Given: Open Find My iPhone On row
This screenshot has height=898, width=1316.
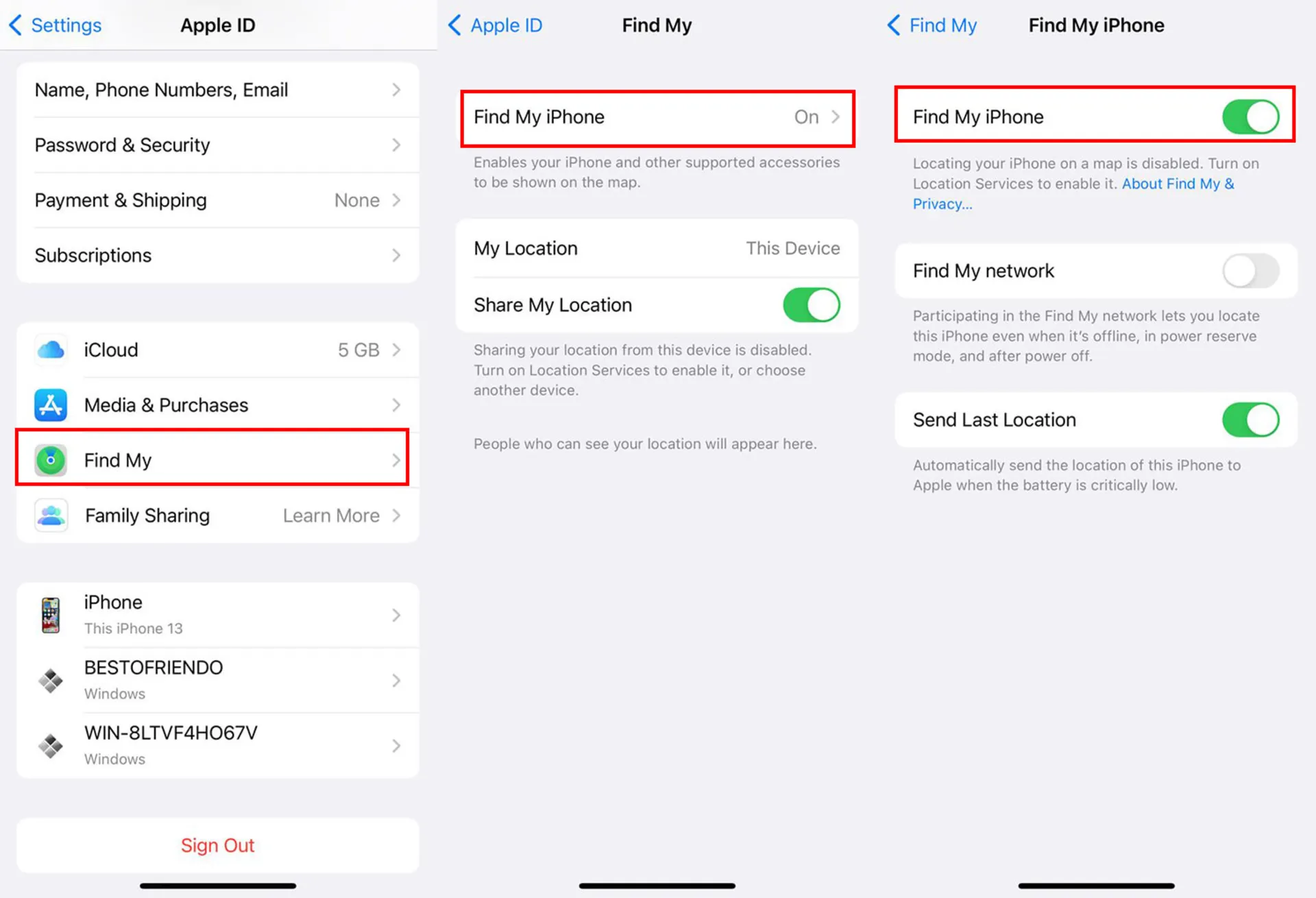Looking at the screenshot, I should [x=657, y=117].
